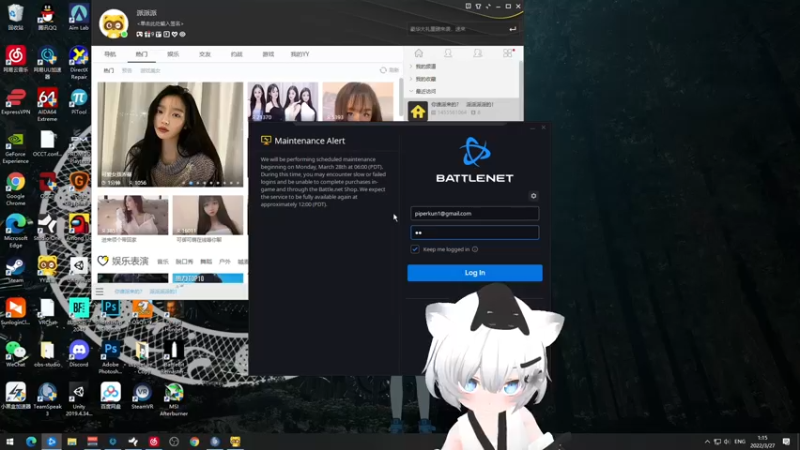Launch Steam from the desktop
Viewport: 800px width, 450px height.
(16, 270)
